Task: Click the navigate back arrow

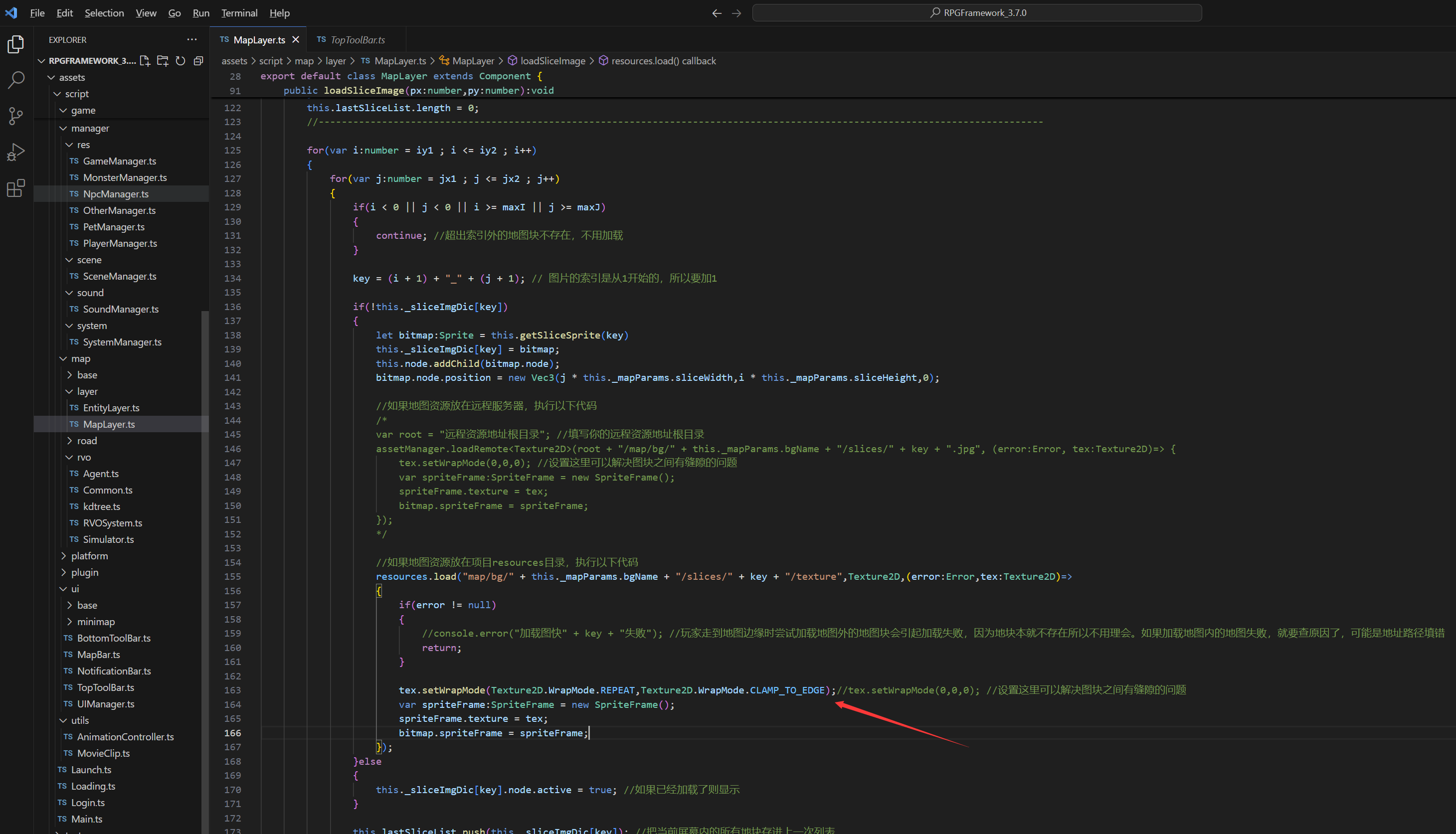Action: pos(717,12)
